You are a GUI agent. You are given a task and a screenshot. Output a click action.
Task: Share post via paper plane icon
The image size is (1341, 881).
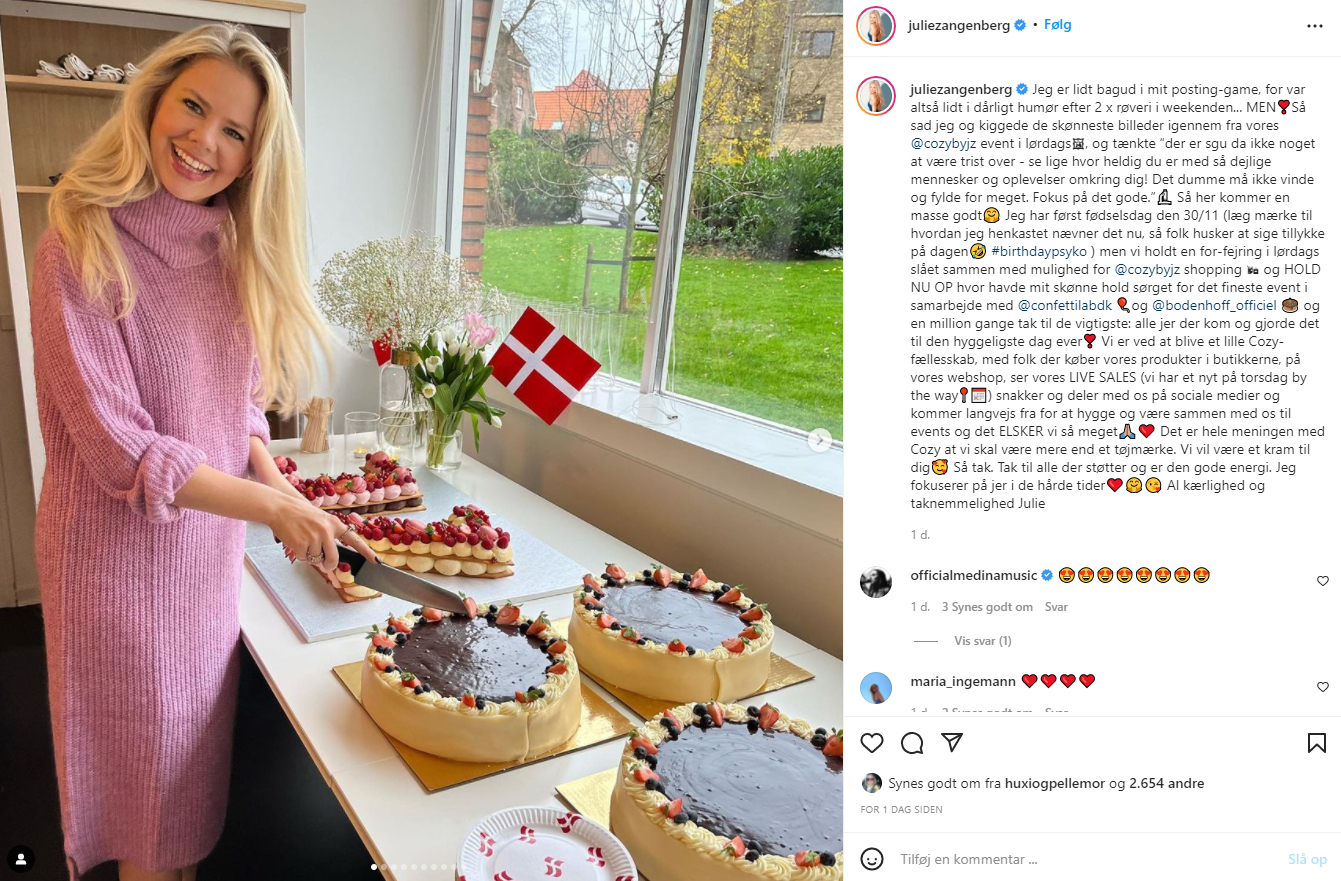[x=952, y=743]
